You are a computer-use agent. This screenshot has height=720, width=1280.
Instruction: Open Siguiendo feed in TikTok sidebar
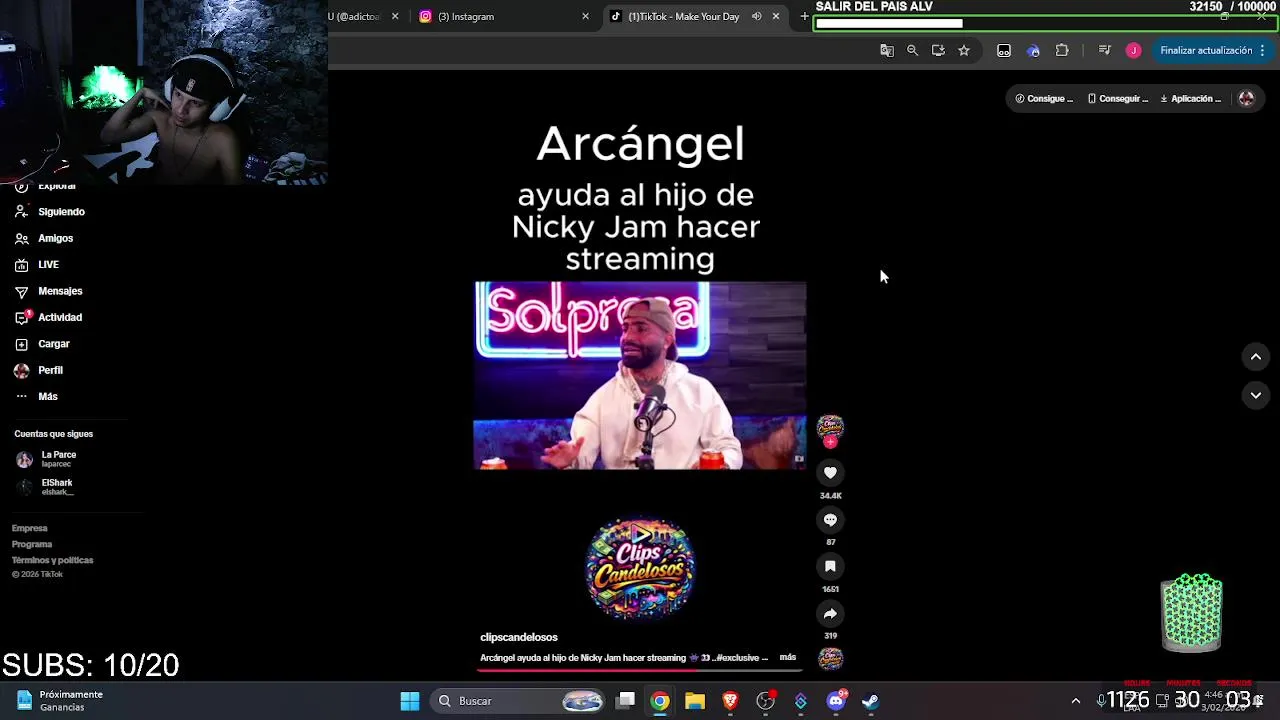coord(50,212)
